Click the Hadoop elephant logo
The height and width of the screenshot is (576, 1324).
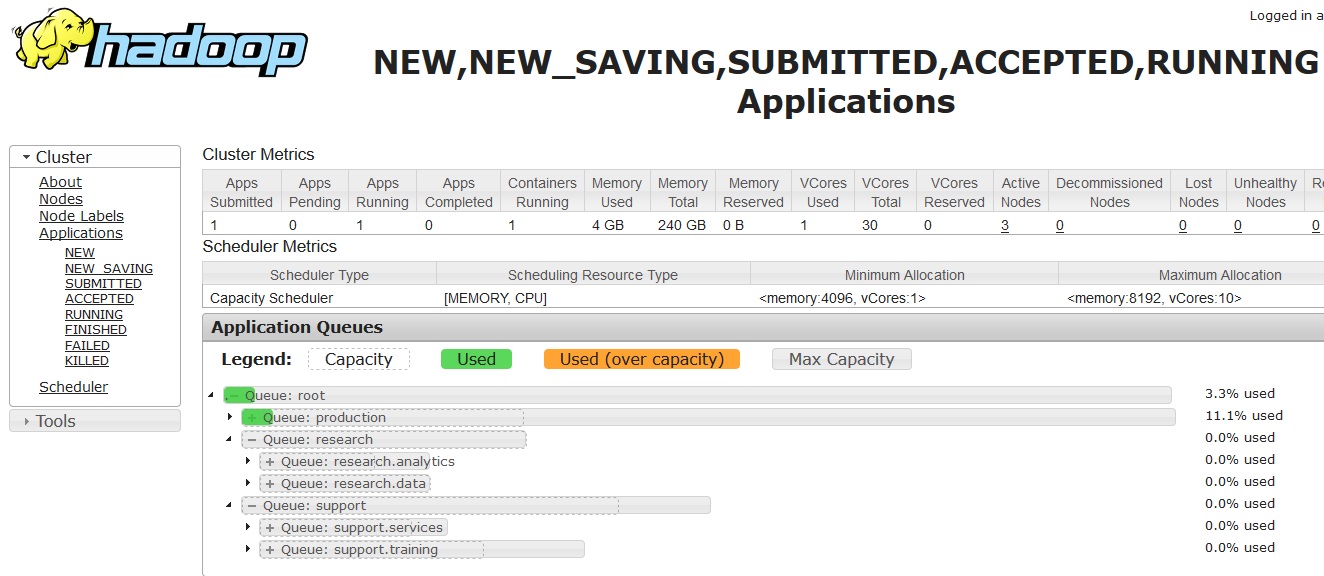(x=160, y=43)
